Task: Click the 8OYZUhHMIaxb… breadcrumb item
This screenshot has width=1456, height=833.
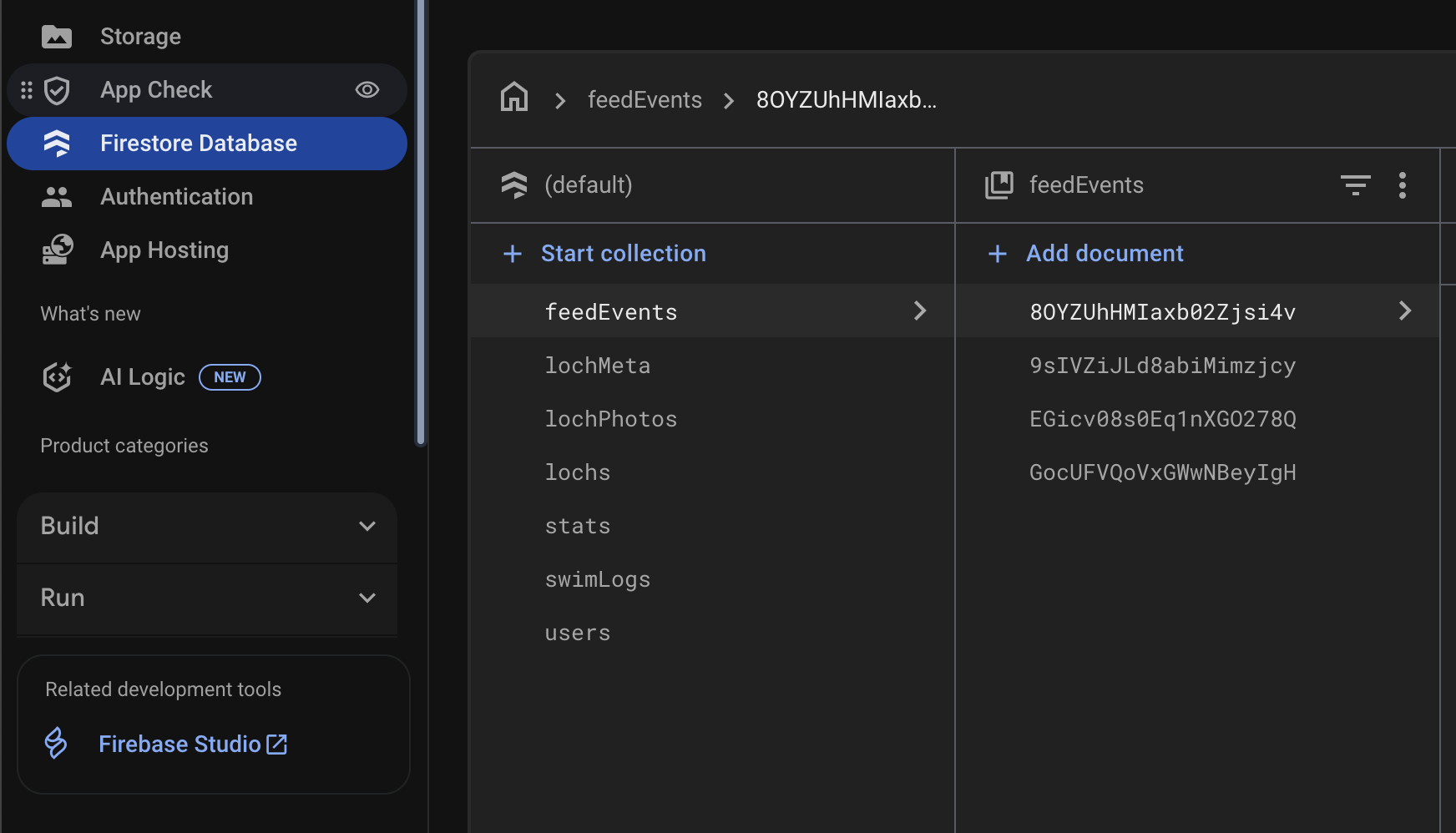Action: coord(847,100)
